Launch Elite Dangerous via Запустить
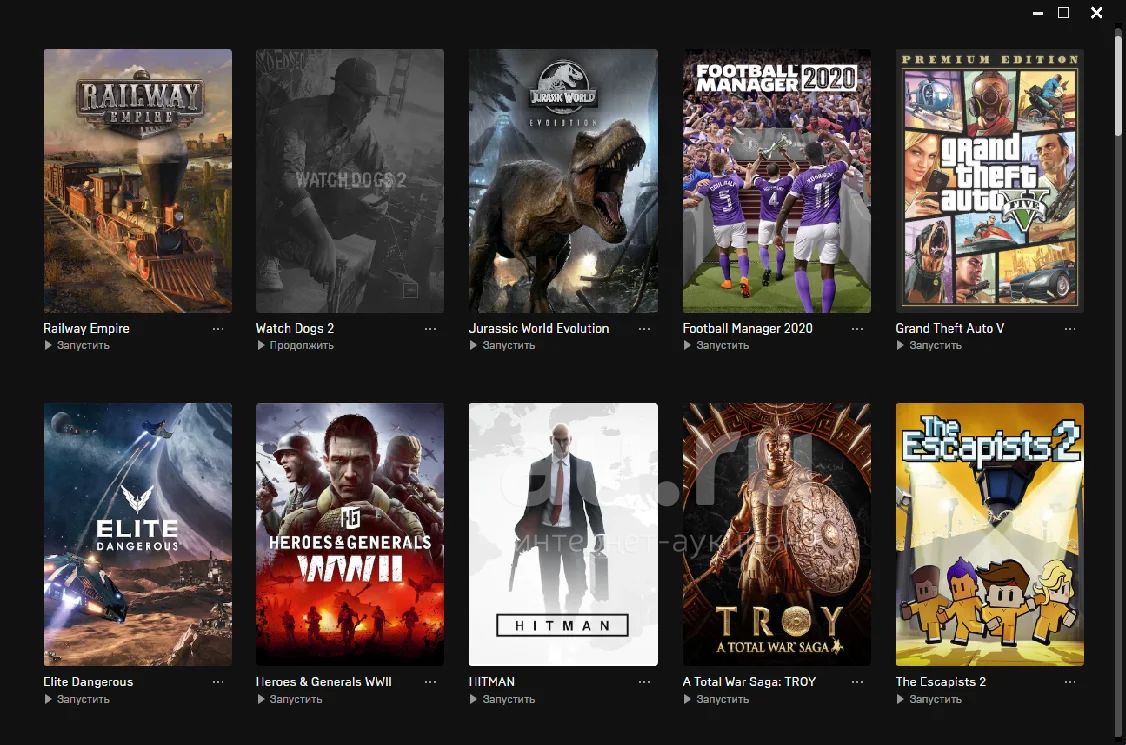This screenshot has width=1126, height=745. coord(77,699)
